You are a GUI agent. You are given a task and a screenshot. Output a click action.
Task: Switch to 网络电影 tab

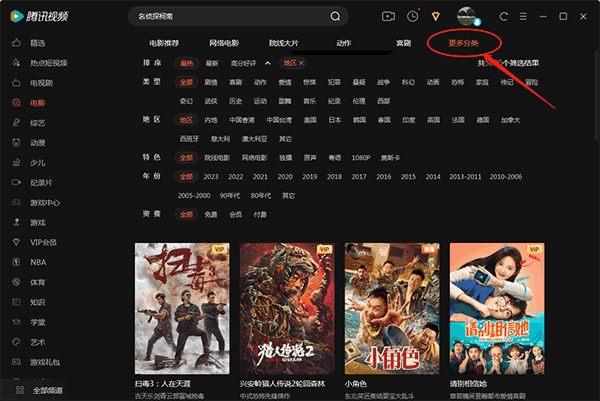224,43
